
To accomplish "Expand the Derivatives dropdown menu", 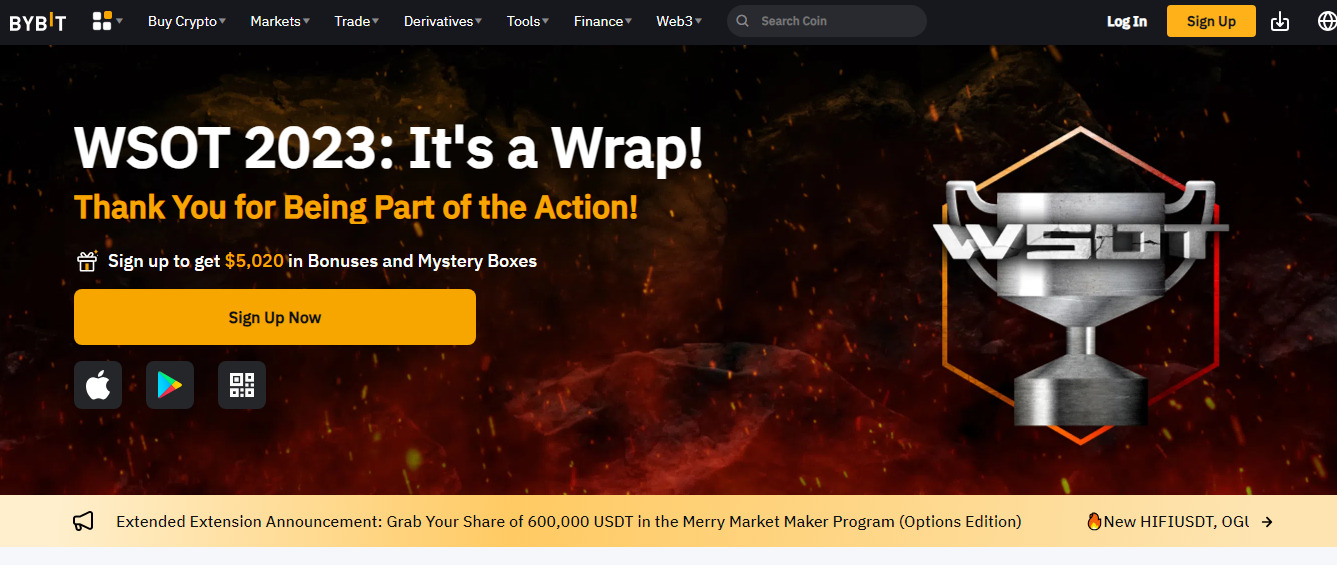I will click(x=443, y=21).
